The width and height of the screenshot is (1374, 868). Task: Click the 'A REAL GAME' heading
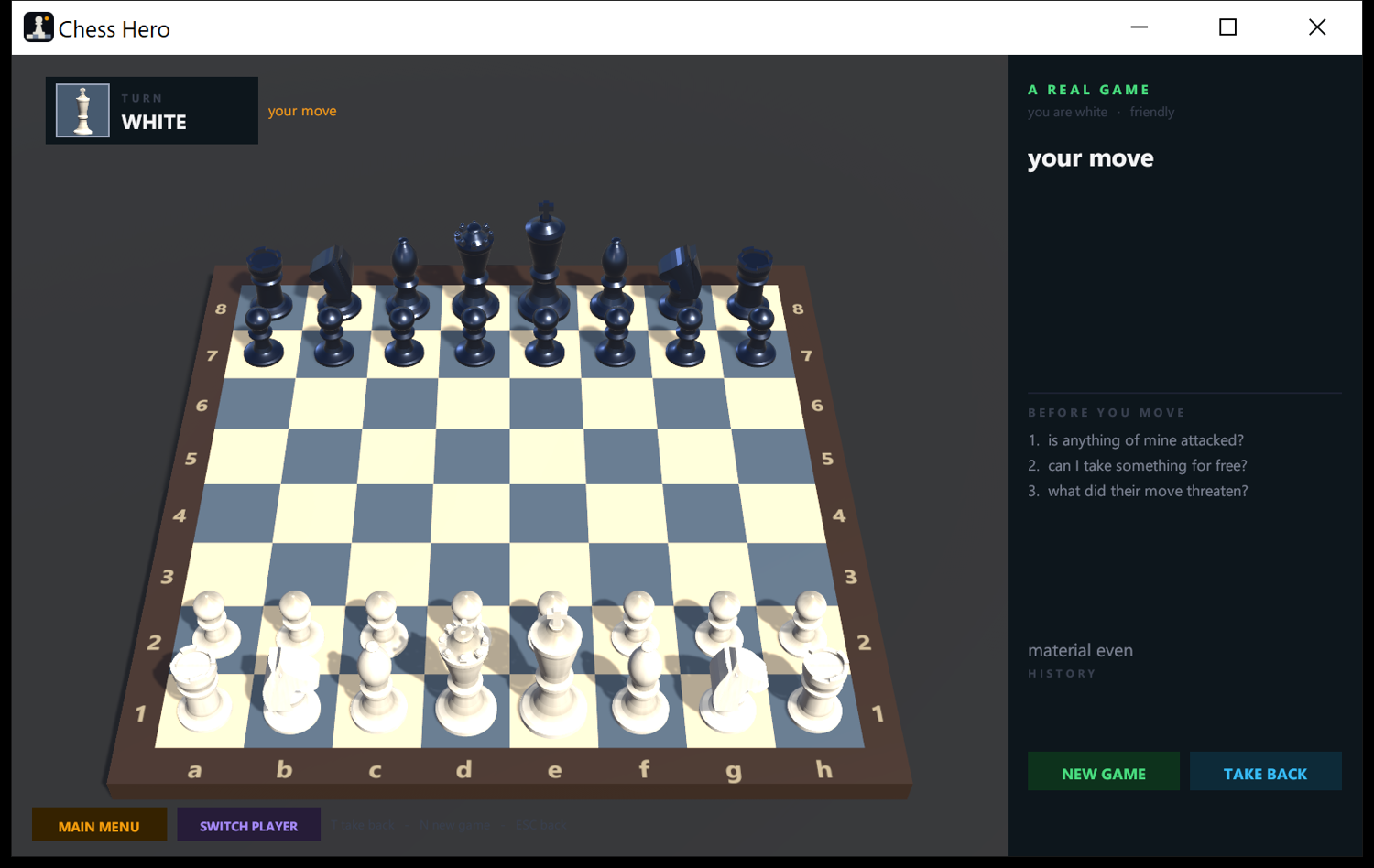tap(1088, 90)
